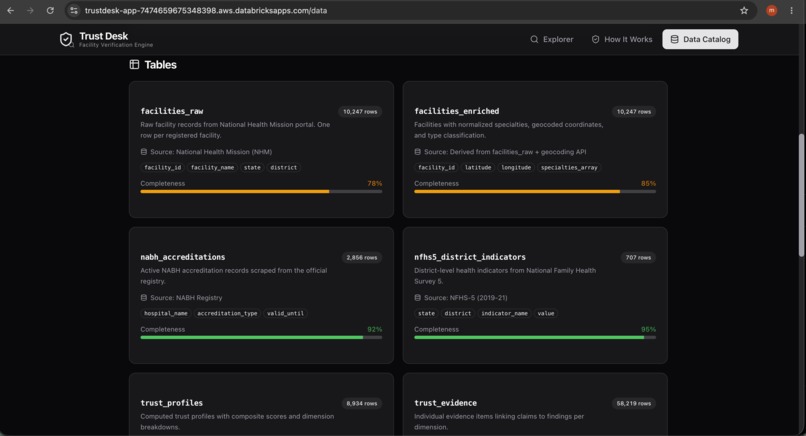
Task: Click the 58,219 rows badge
Action: 634,404
